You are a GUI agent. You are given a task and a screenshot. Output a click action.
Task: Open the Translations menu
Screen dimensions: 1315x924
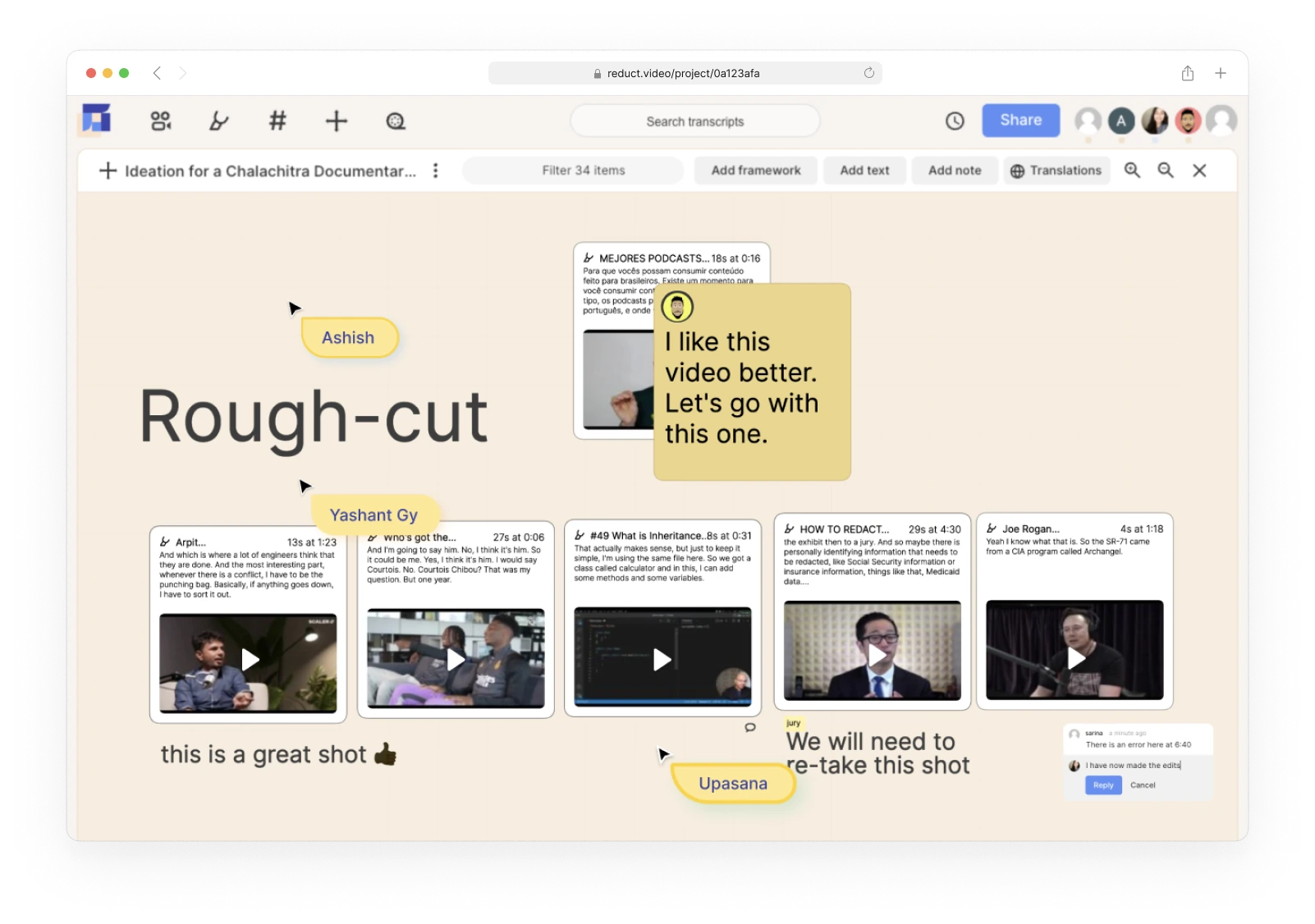tap(1056, 171)
